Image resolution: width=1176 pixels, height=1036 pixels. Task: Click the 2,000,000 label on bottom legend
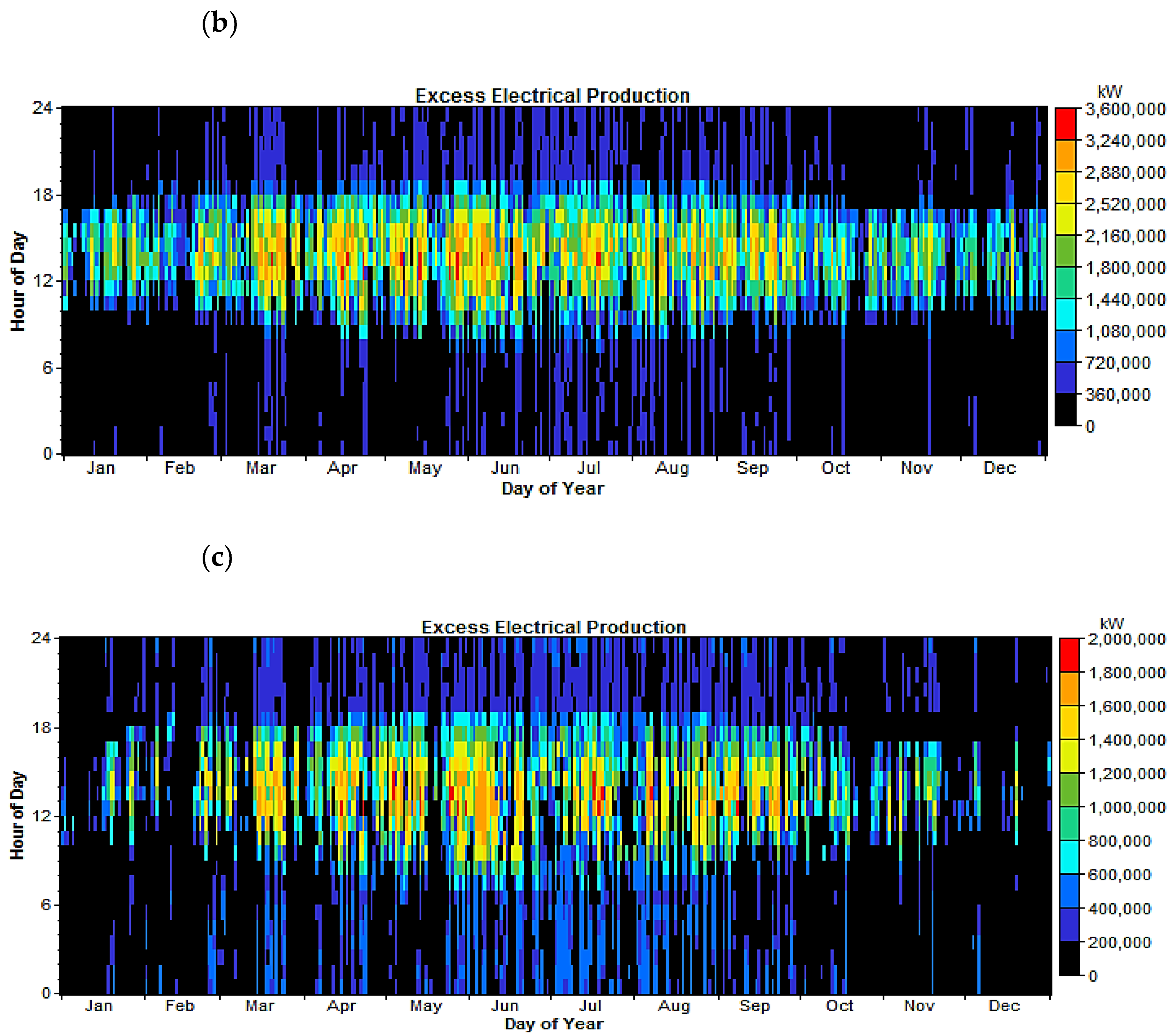pyautogui.click(x=1127, y=639)
